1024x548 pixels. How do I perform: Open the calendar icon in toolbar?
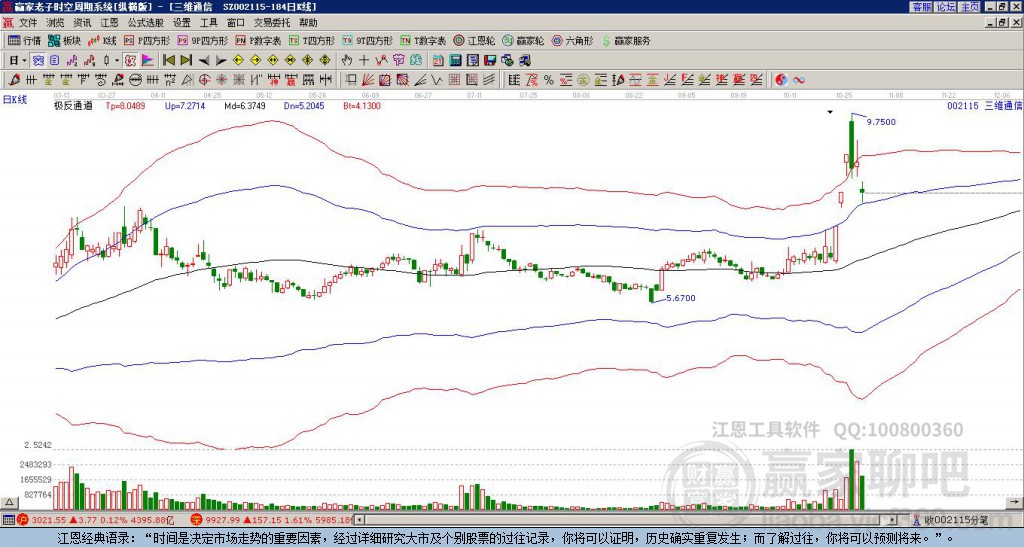pyautogui.click(x=438, y=61)
